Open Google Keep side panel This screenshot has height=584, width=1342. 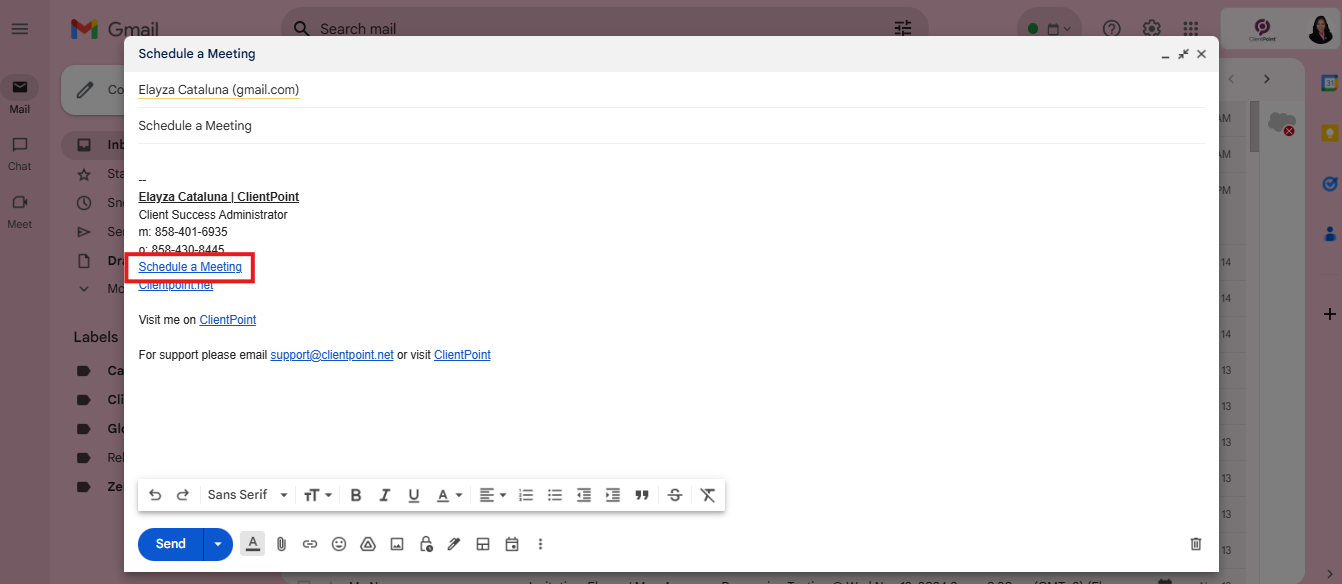coord(1330,133)
